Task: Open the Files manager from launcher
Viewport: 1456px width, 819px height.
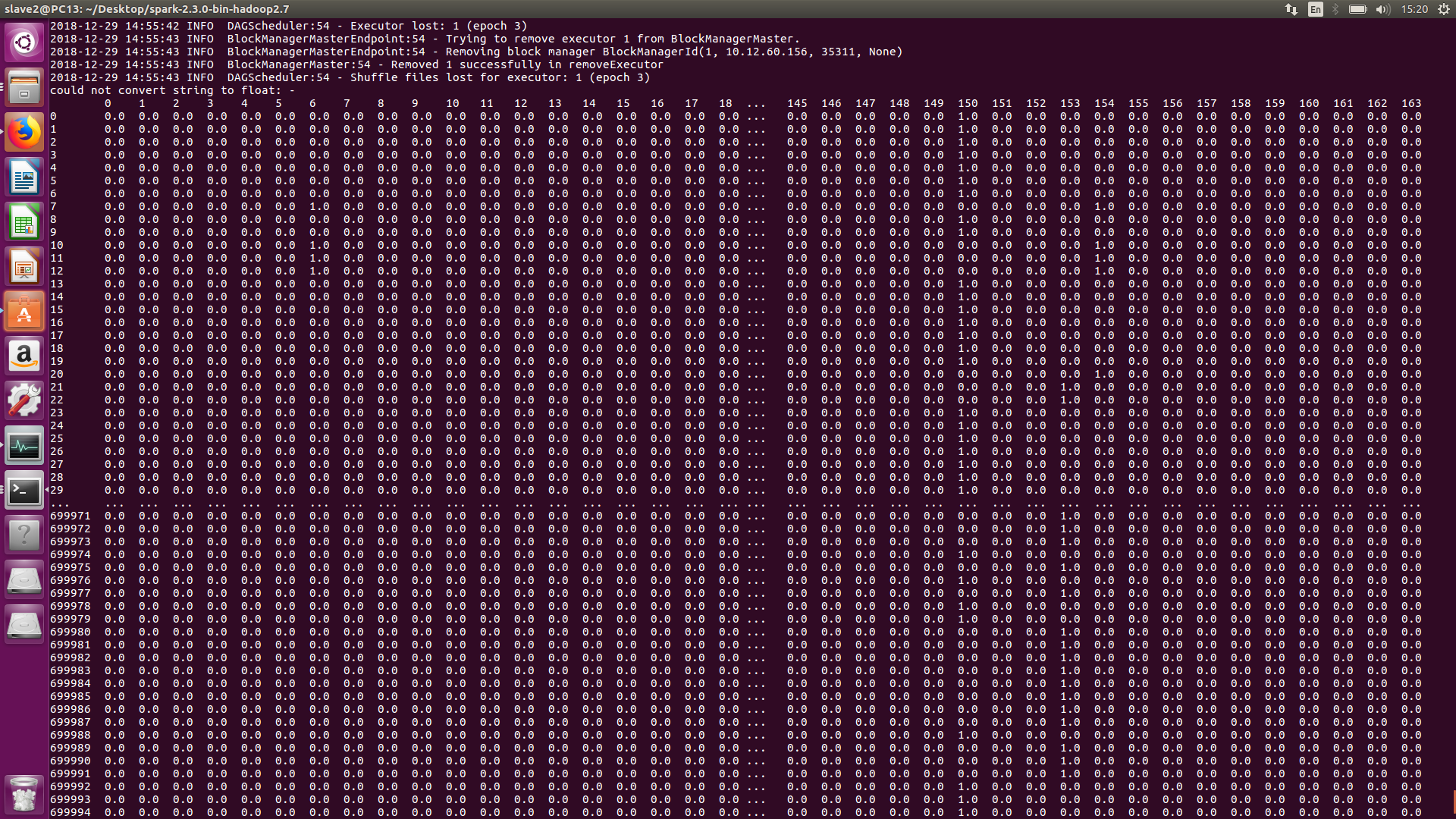Action: pyautogui.click(x=24, y=87)
